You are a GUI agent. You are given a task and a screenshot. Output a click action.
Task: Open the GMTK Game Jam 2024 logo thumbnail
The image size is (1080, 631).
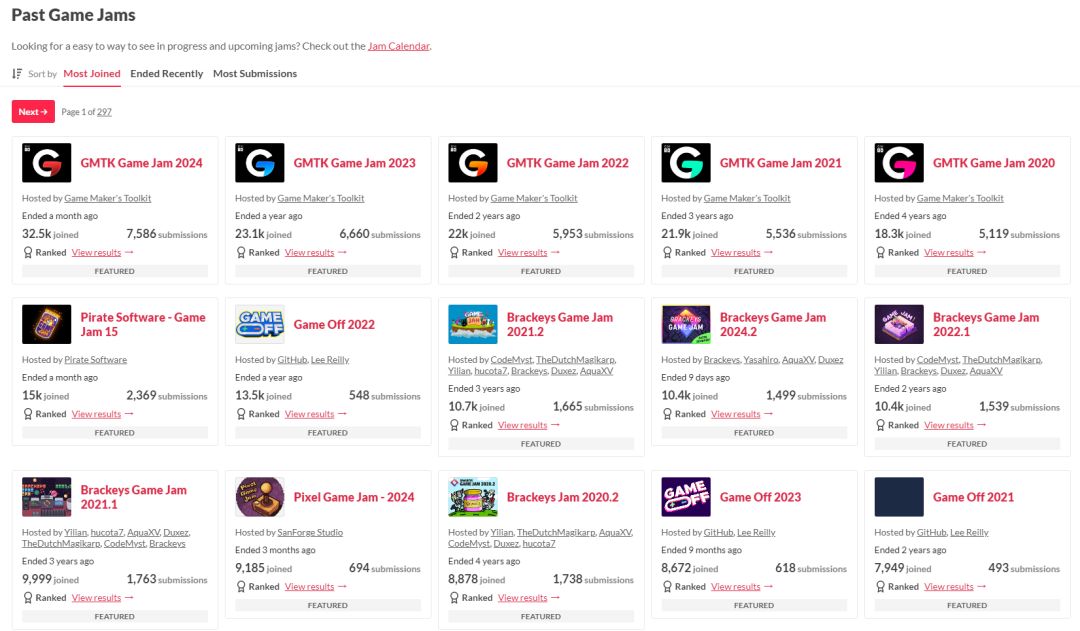point(47,163)
